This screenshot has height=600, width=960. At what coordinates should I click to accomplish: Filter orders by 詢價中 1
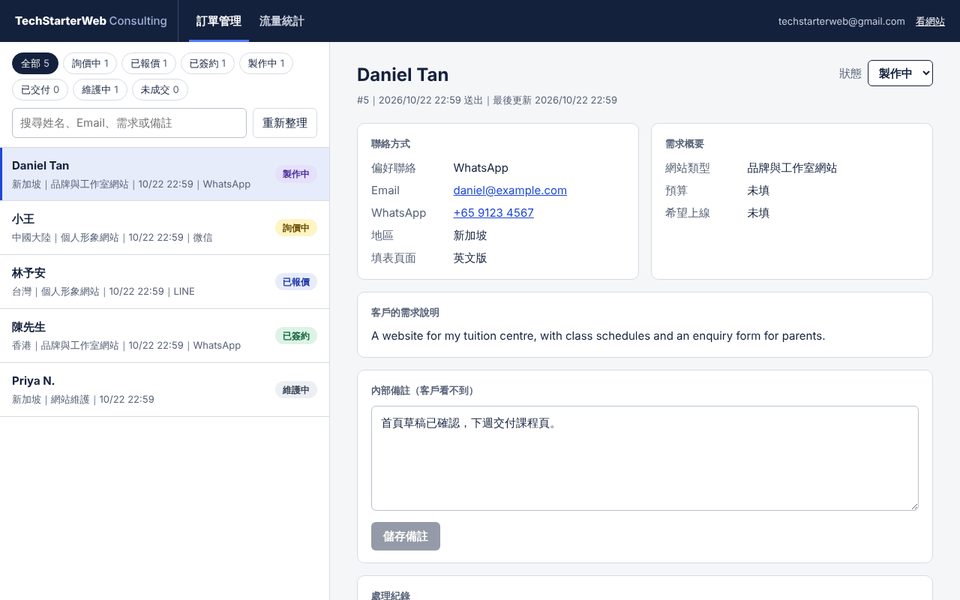[x=90, y=64]
